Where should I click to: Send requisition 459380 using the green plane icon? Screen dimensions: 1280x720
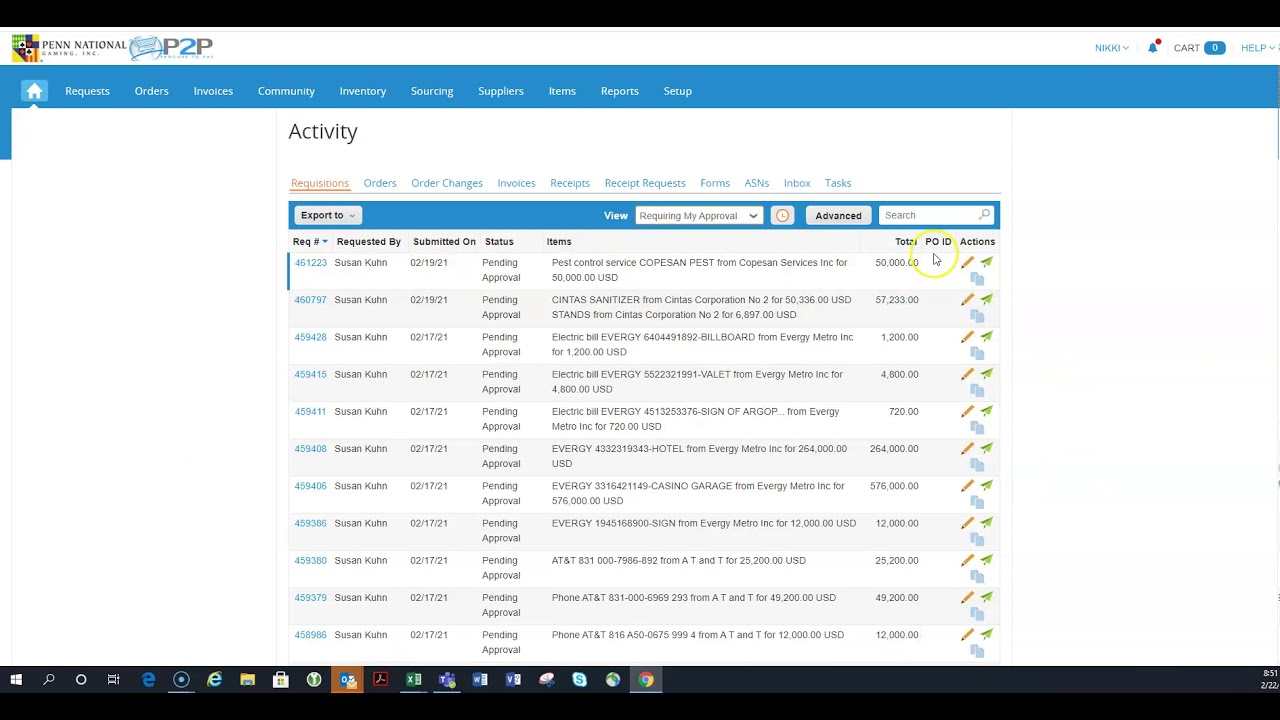point(987,561)
